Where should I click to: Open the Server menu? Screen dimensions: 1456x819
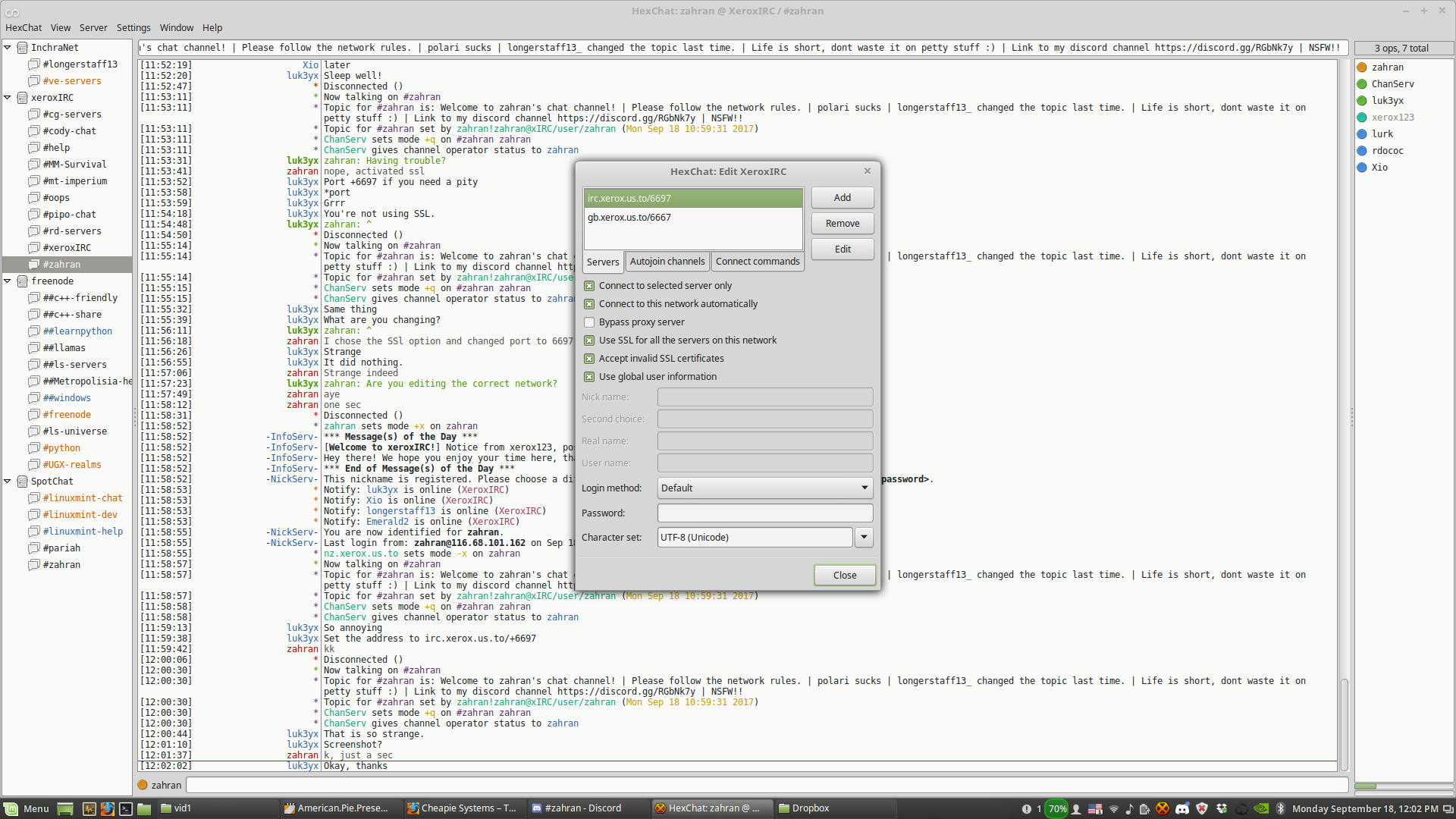pos(93,28)
